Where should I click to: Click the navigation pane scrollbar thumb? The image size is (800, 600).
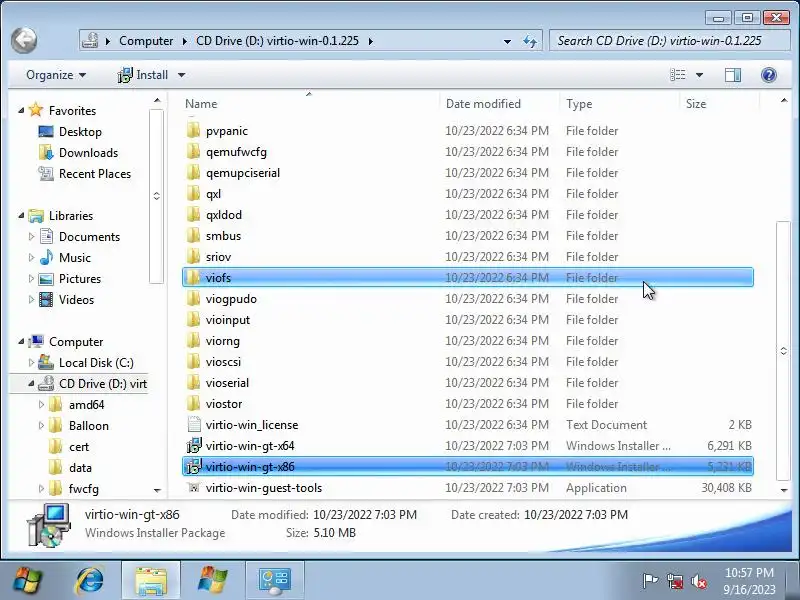(156, 196)
